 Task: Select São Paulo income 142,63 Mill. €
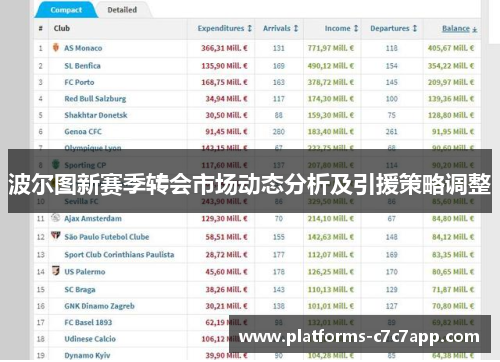pyautogui.click(x=330, y=237)
